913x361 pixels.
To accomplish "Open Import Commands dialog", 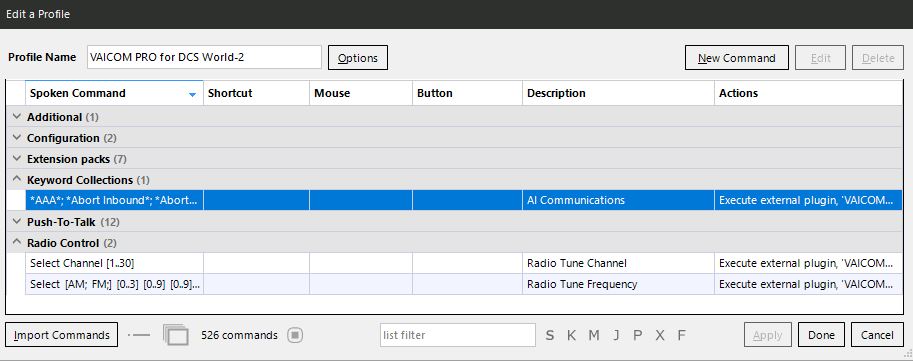I will 62,335.
